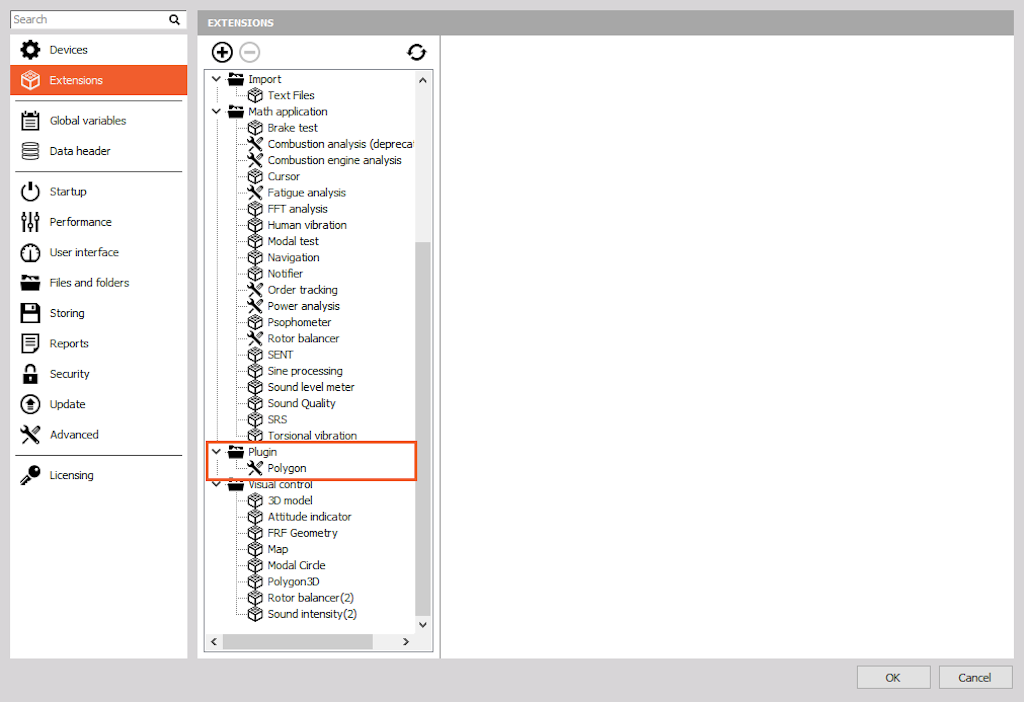Open the Extensions settings page

click(x=99, y=80)
